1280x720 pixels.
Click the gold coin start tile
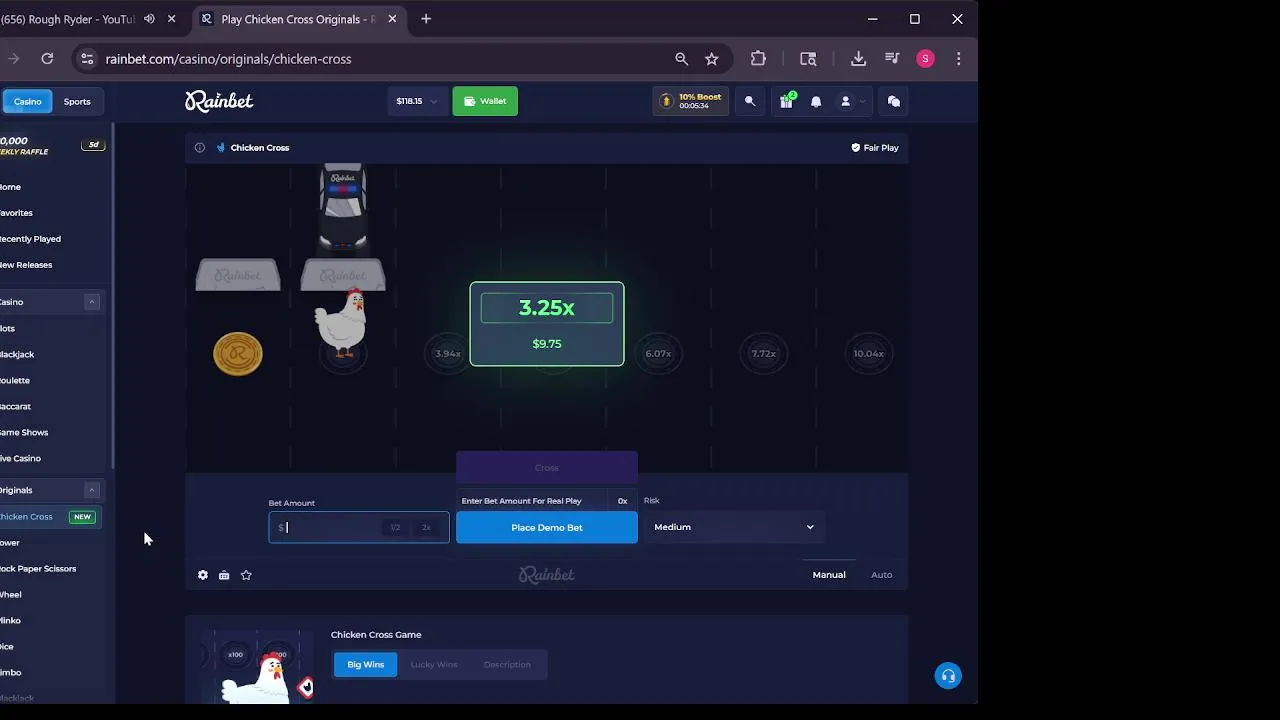[238, 354]
